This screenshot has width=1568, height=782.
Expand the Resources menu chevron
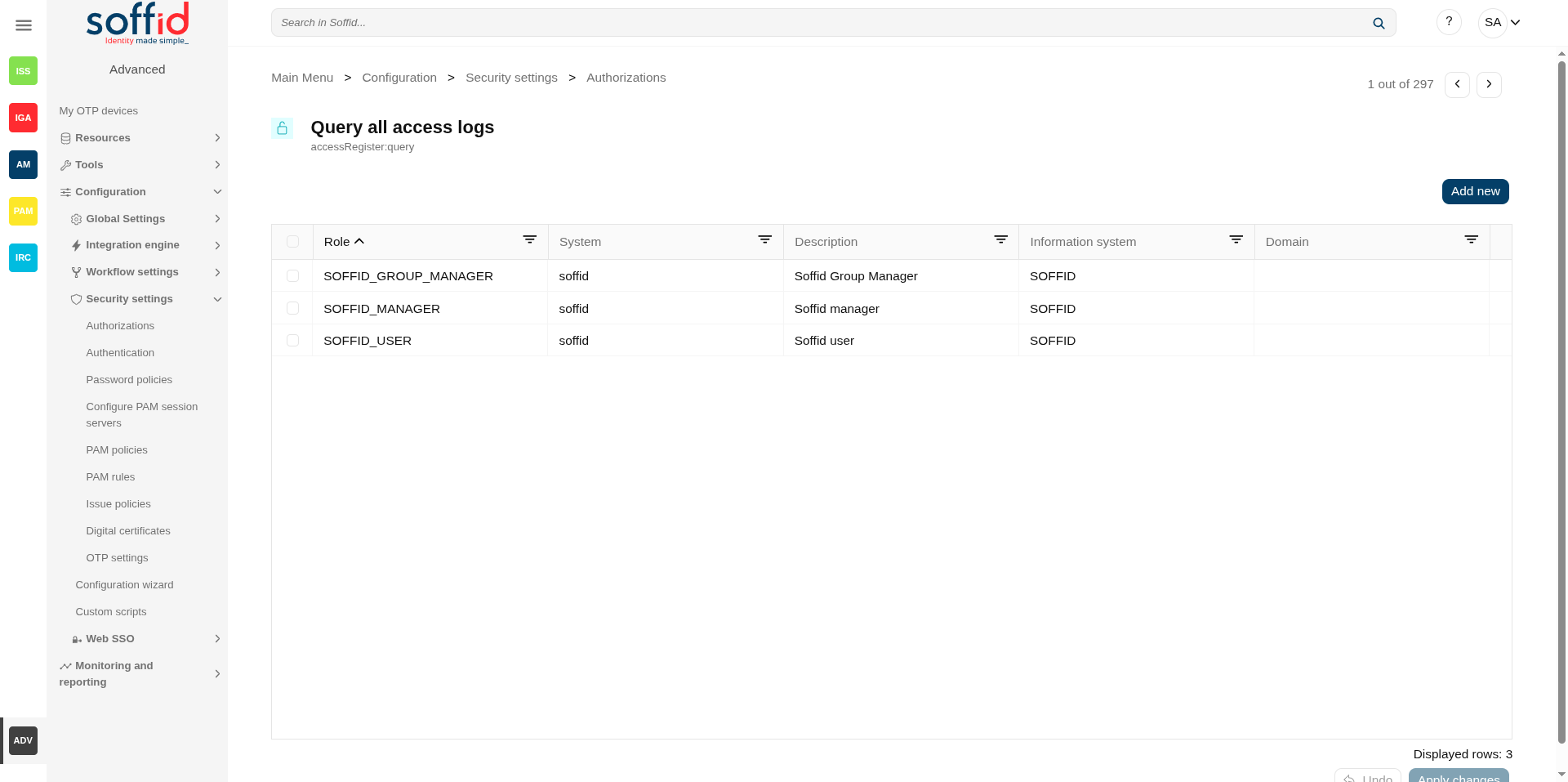(x=217, y=138)
